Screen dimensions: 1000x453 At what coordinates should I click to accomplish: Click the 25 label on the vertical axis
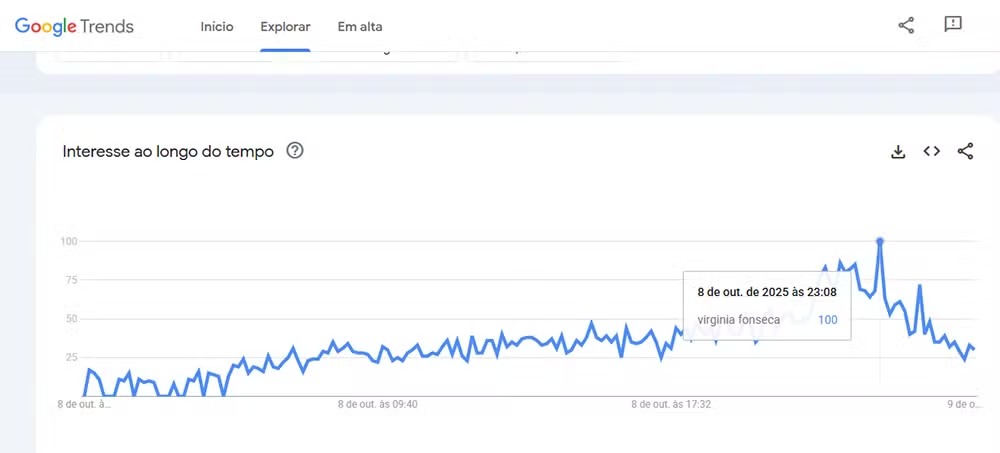(72, 357)
